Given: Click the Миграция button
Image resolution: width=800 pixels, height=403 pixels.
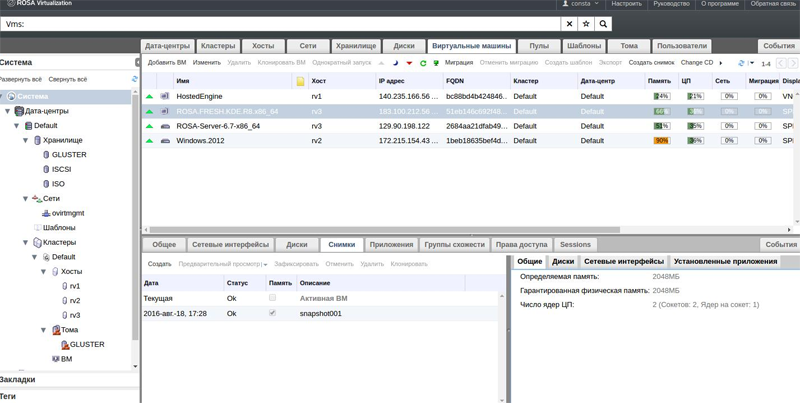Looking at the screenshot, I should tap(459, 63).
